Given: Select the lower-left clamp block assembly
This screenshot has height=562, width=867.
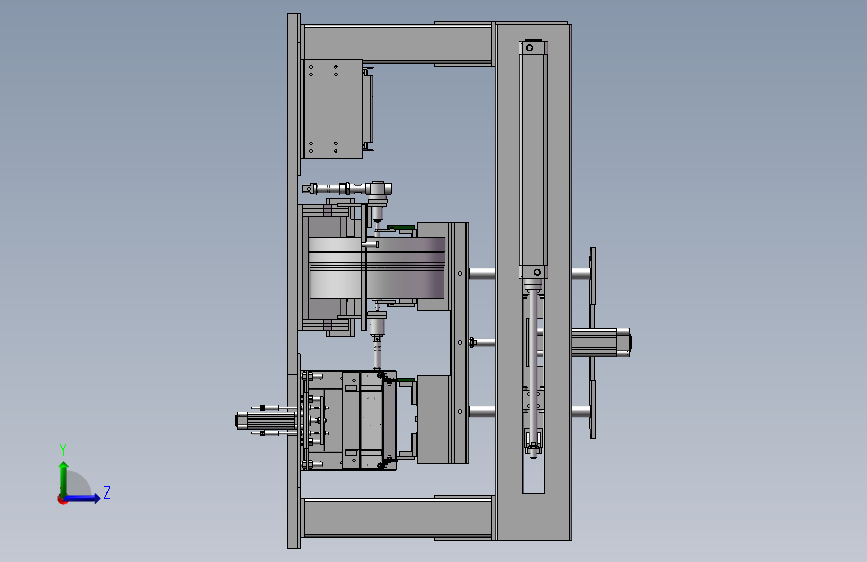Looking at the screenshot, I should tap(349, 421).
